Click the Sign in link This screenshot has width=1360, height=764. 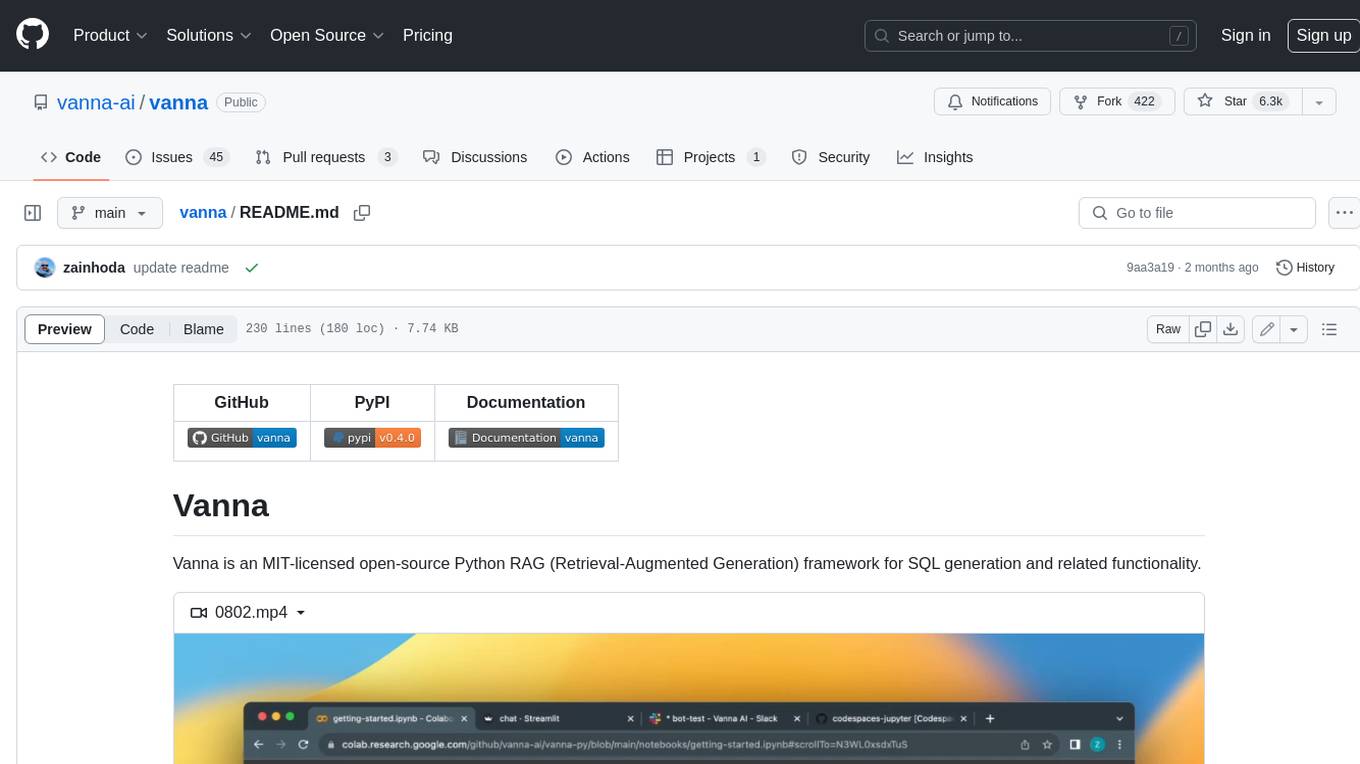pyautogui.click(x=1245, y=35)
